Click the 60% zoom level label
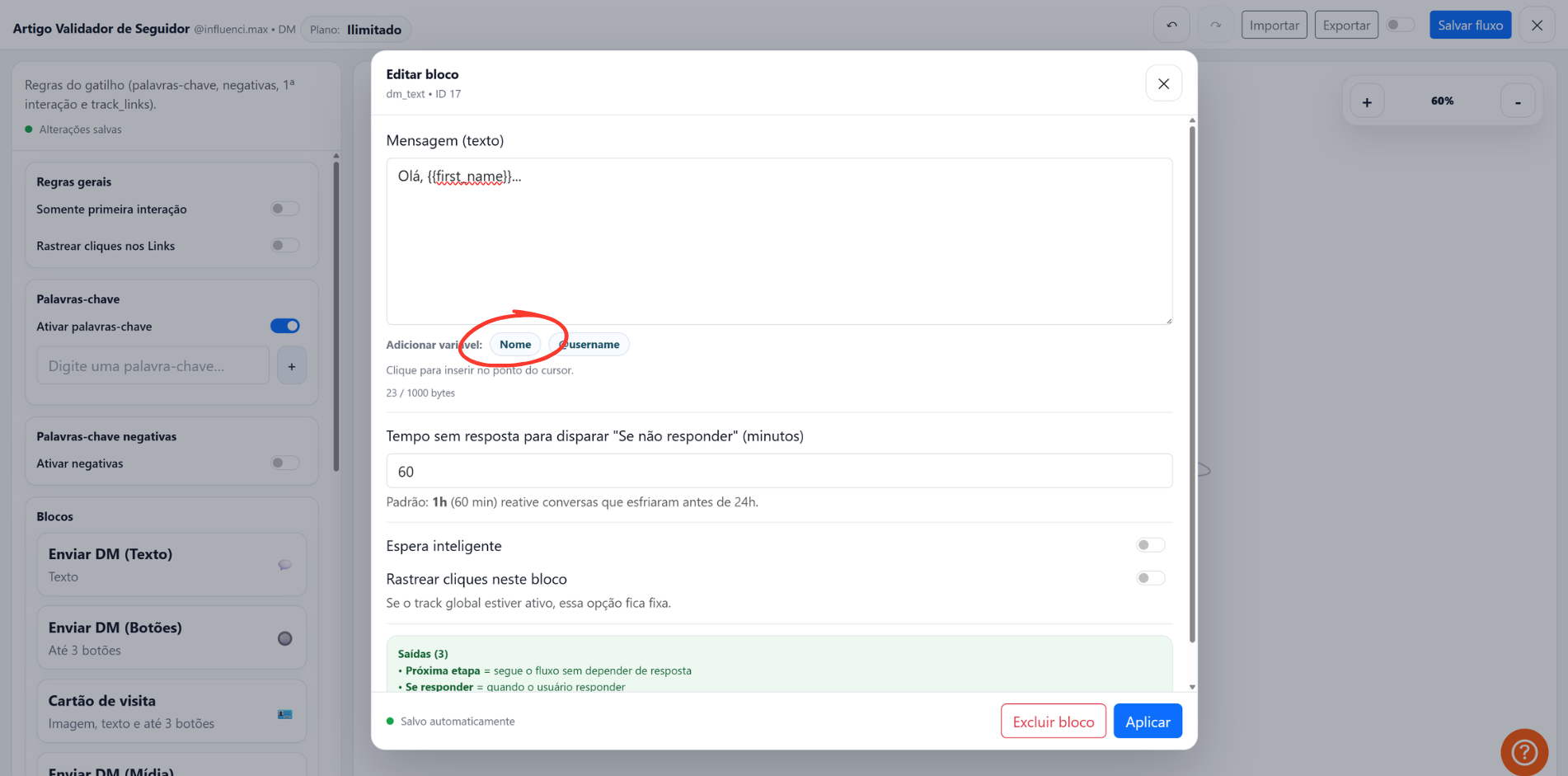This screenshot has height=776, width=1568. click(1442, 101)
